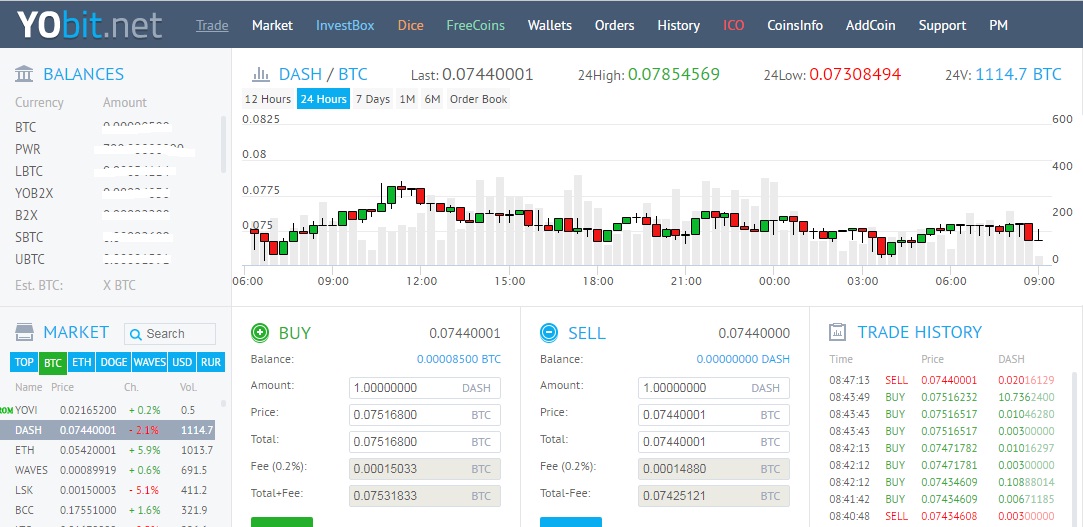Click the market Search field
Screen dimensions: 1083x527
tap(170, 334)
